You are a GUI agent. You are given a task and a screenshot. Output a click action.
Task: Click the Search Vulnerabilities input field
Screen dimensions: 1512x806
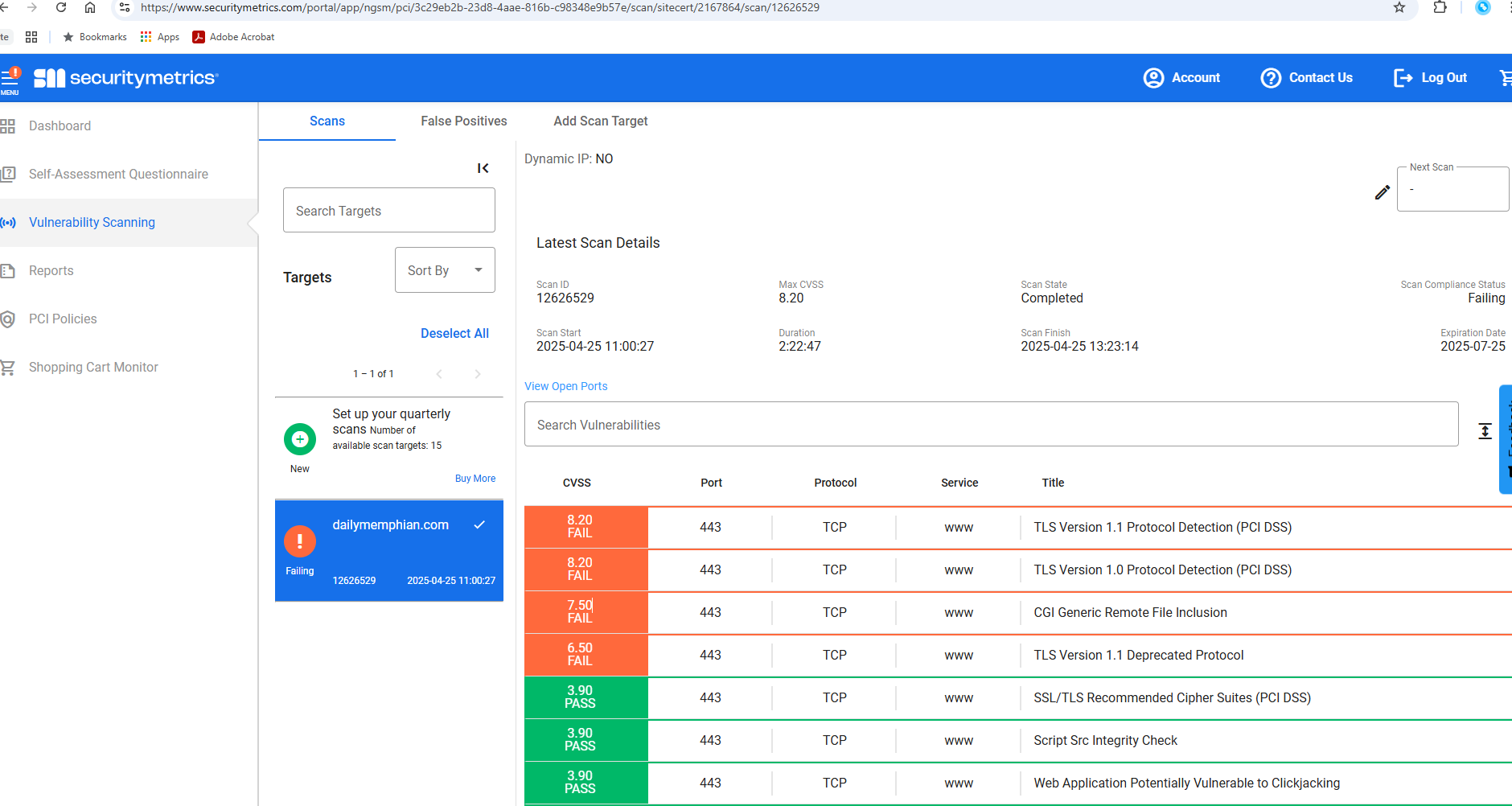tap(991, 425)
